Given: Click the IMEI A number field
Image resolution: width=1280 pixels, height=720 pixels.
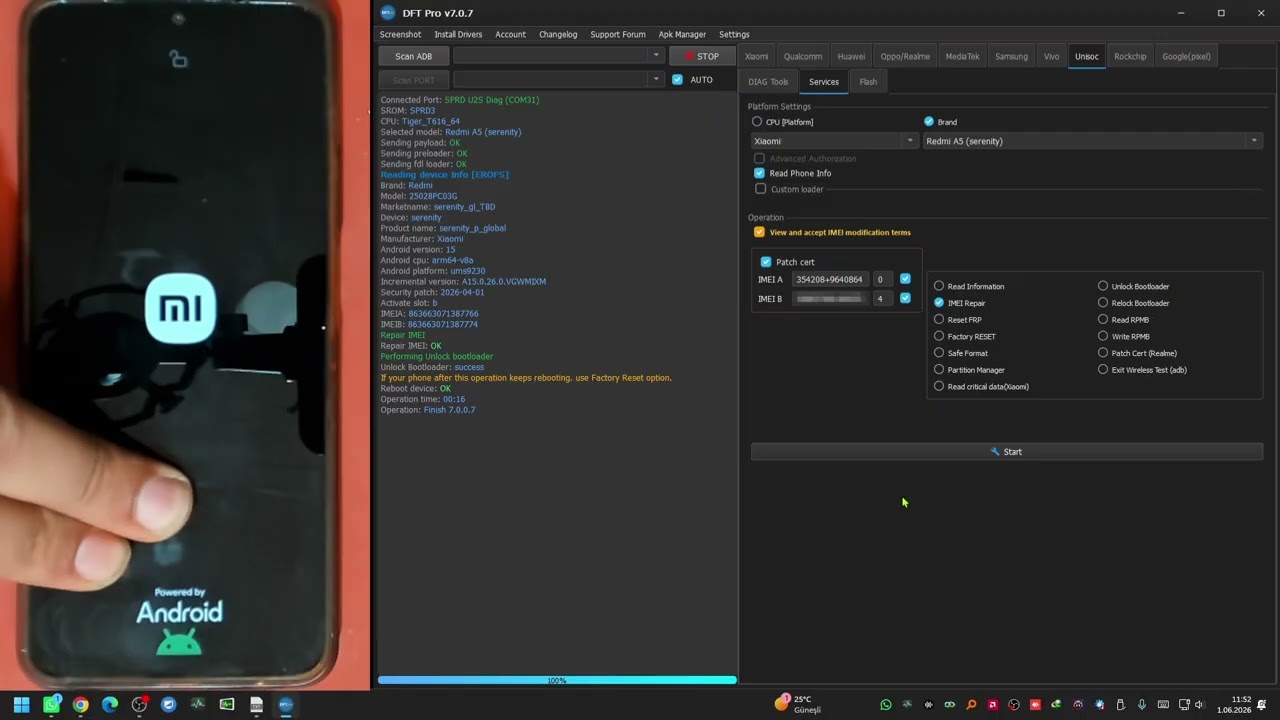Looking at the screenshot, I should click(829, 279).
